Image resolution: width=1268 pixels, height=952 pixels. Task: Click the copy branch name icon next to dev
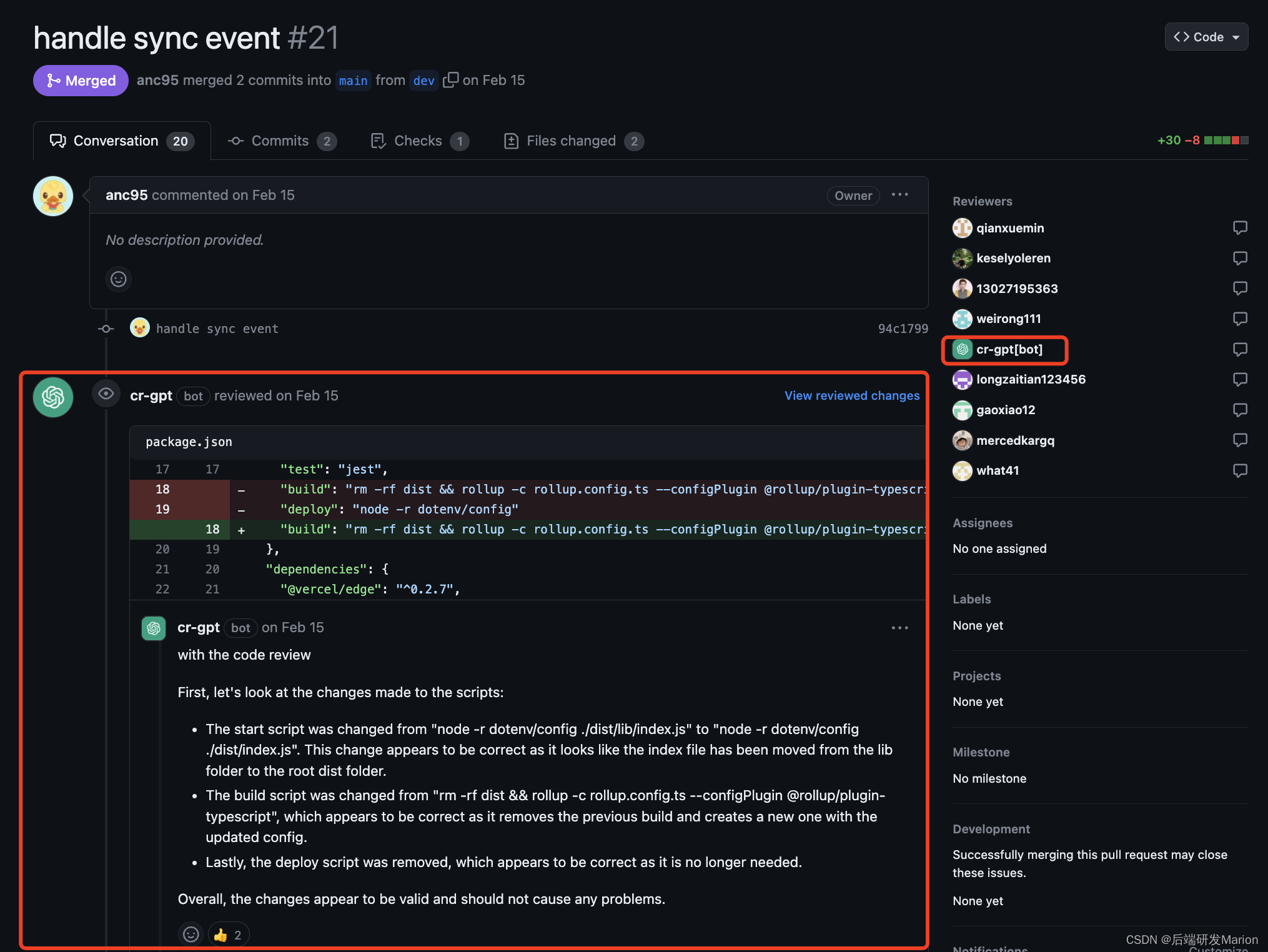(450, 80)
